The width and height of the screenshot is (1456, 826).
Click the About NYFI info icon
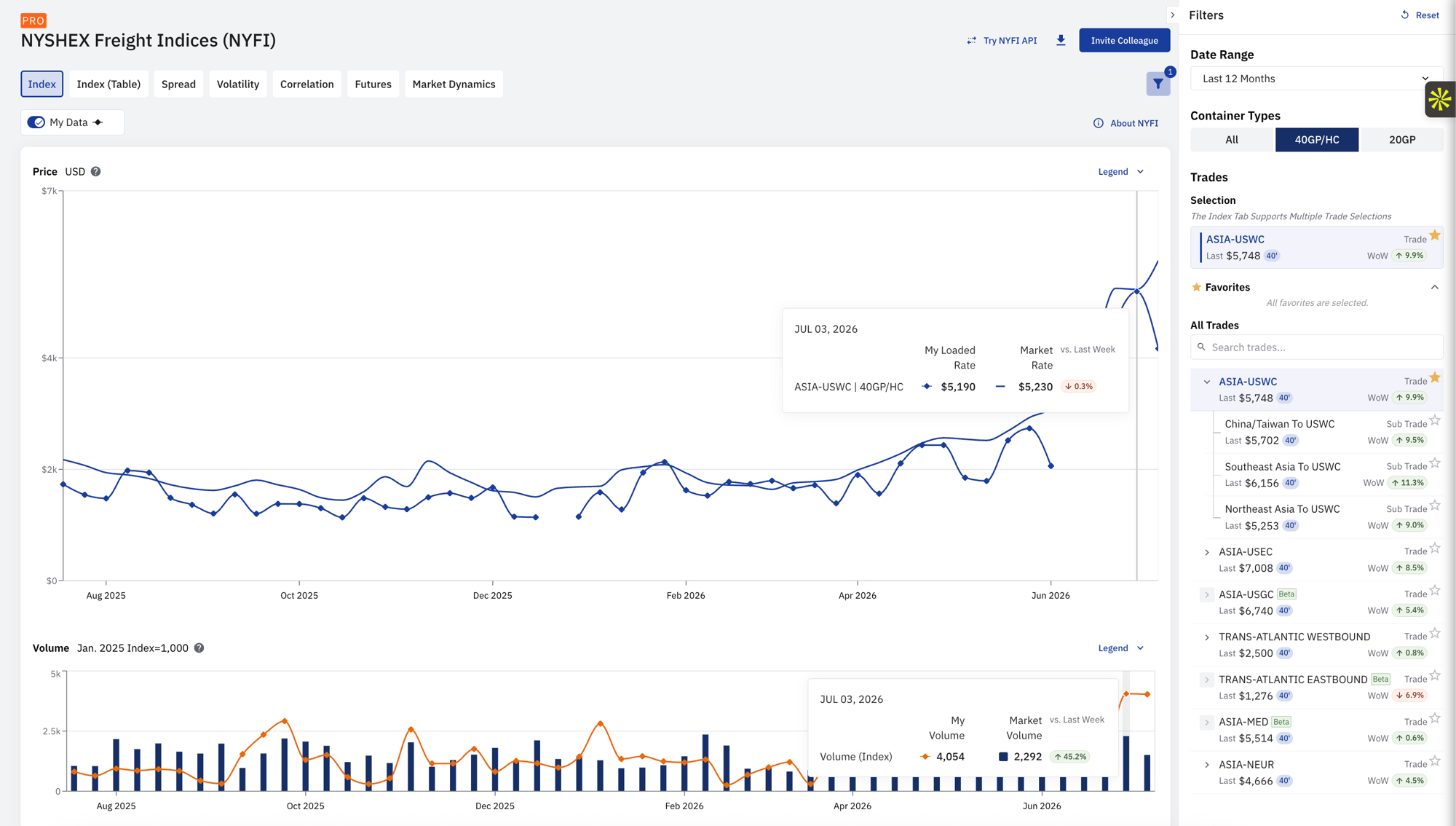[x=1098, y=123]
